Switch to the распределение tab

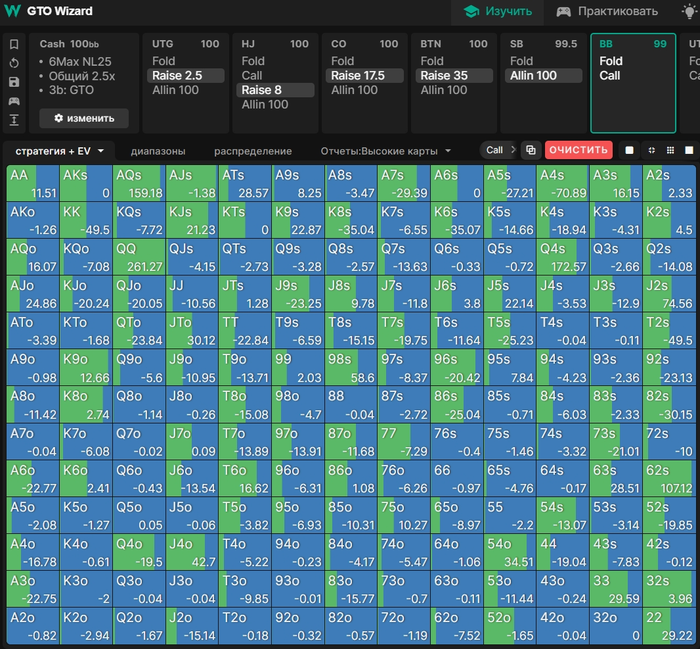click(253, 151)
